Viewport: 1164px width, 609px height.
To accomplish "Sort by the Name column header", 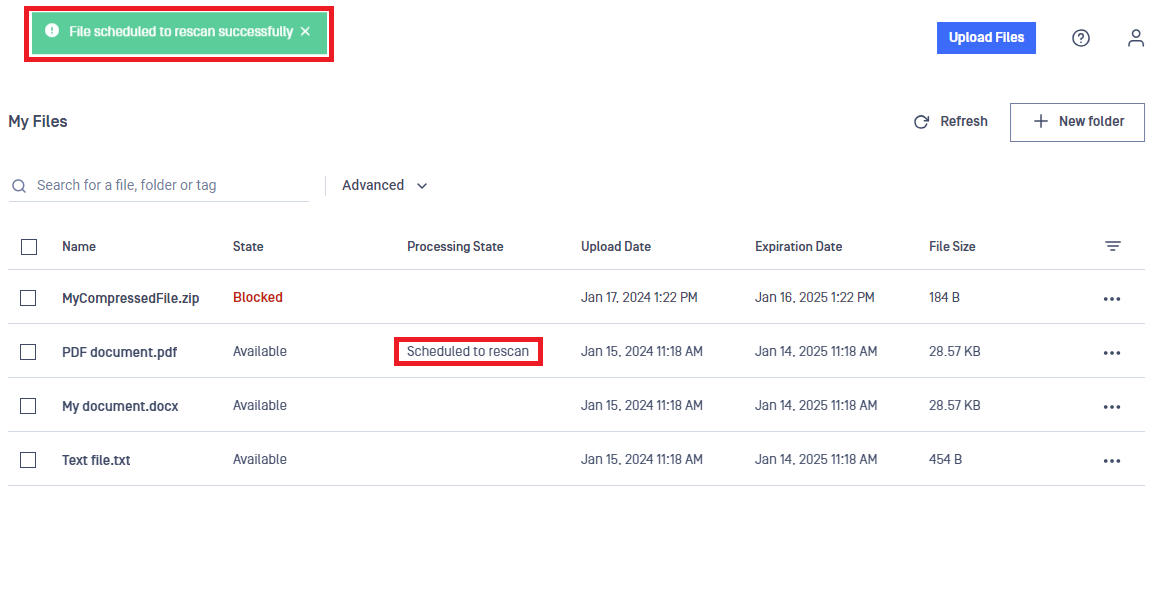I will click(x=79, y=247).
